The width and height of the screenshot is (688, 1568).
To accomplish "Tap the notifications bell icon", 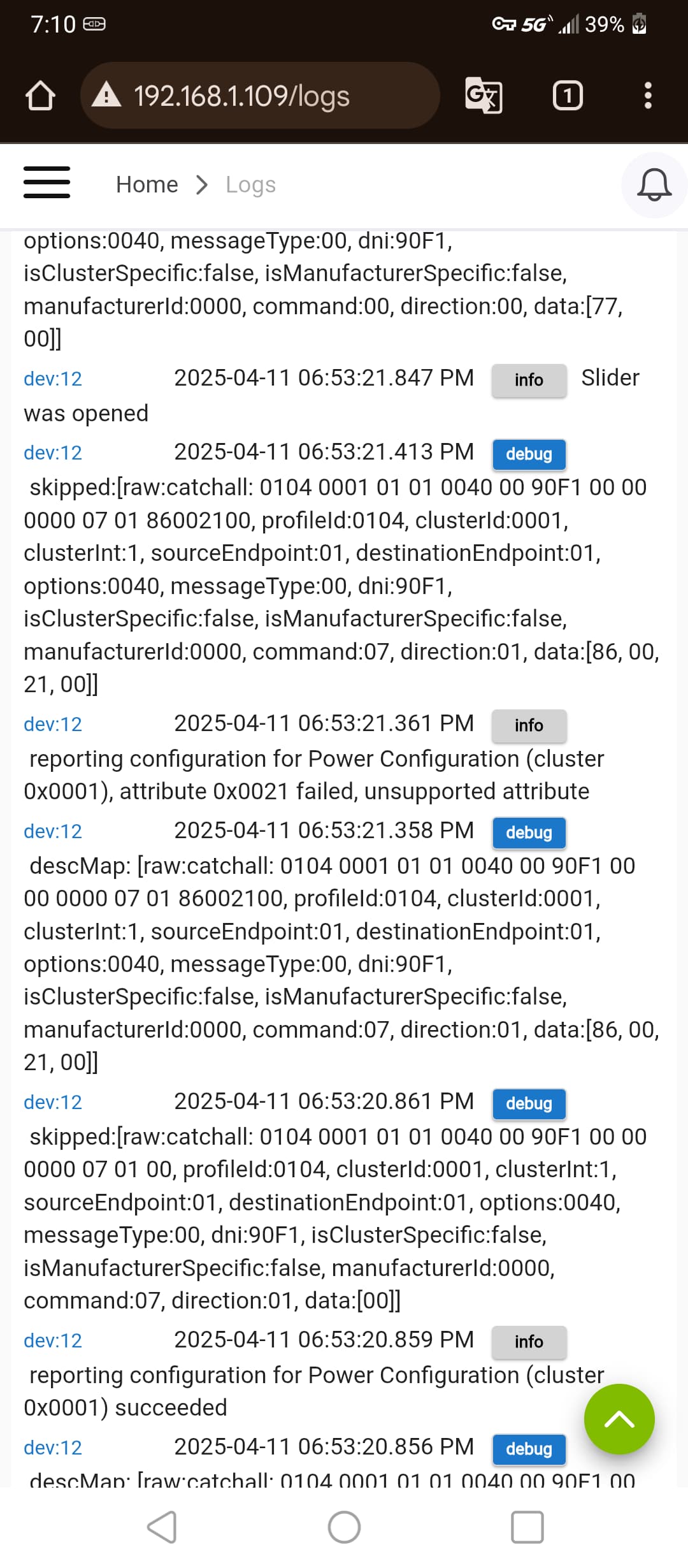I will [654, 185].
